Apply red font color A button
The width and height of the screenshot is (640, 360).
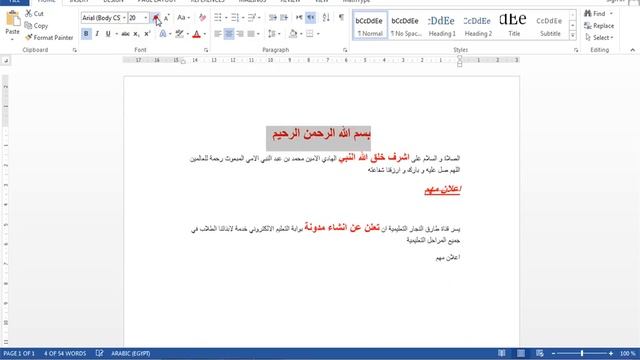[196, 34]
